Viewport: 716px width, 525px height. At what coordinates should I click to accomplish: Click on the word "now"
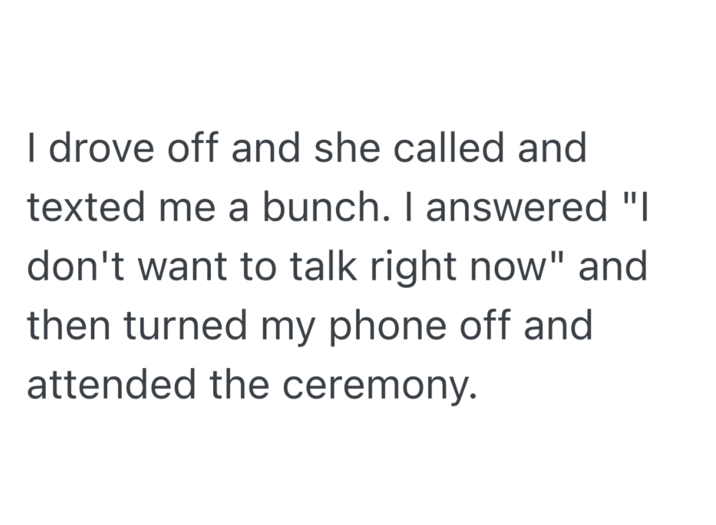(x=512, y=266)
